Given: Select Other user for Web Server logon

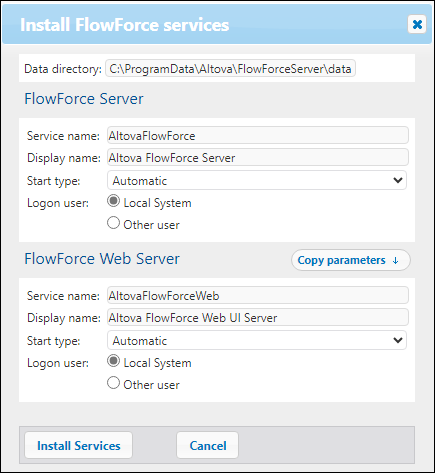Looking at the screenshot, I should tap(113, 383).
